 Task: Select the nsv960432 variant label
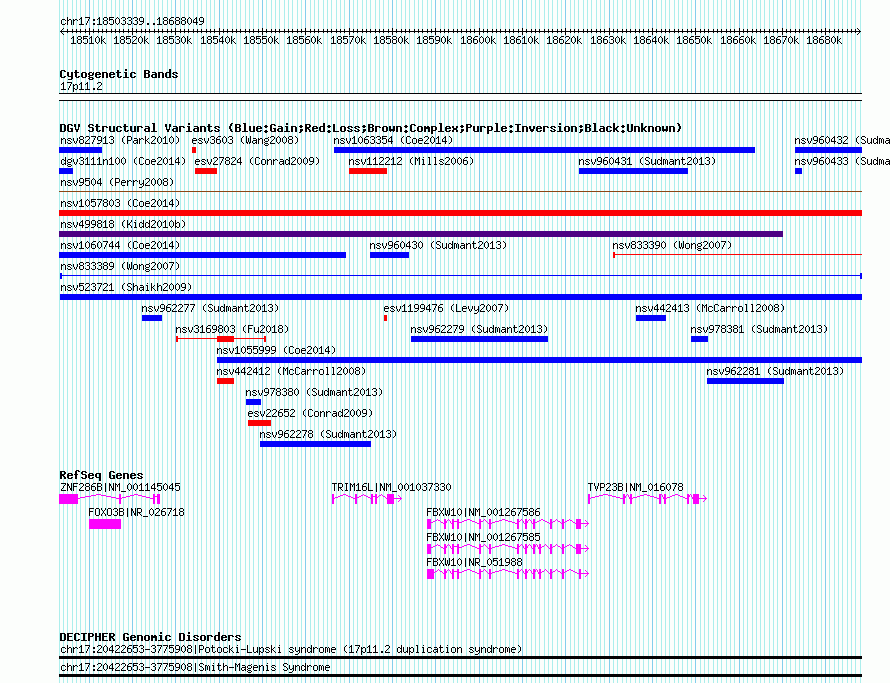tap(842, 140)
